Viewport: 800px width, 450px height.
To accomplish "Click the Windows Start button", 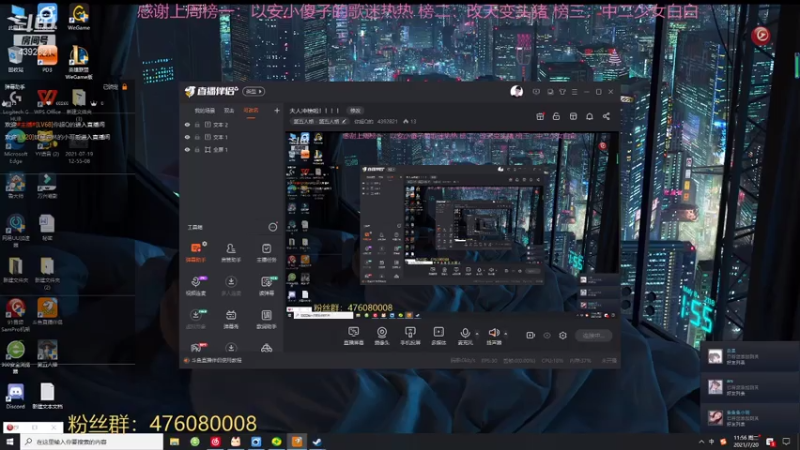I will 10,441.
